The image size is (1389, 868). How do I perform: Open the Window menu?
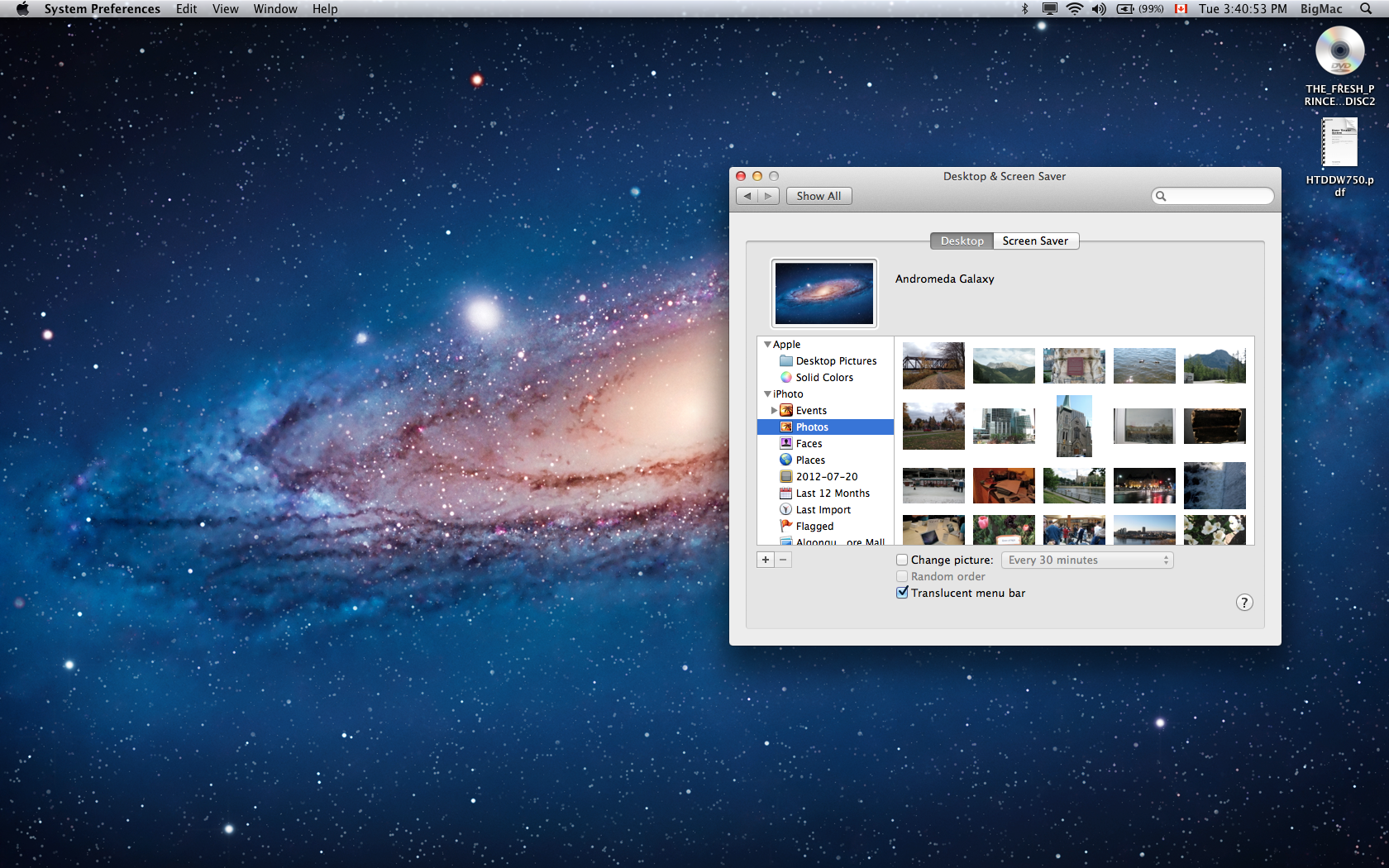274,9
